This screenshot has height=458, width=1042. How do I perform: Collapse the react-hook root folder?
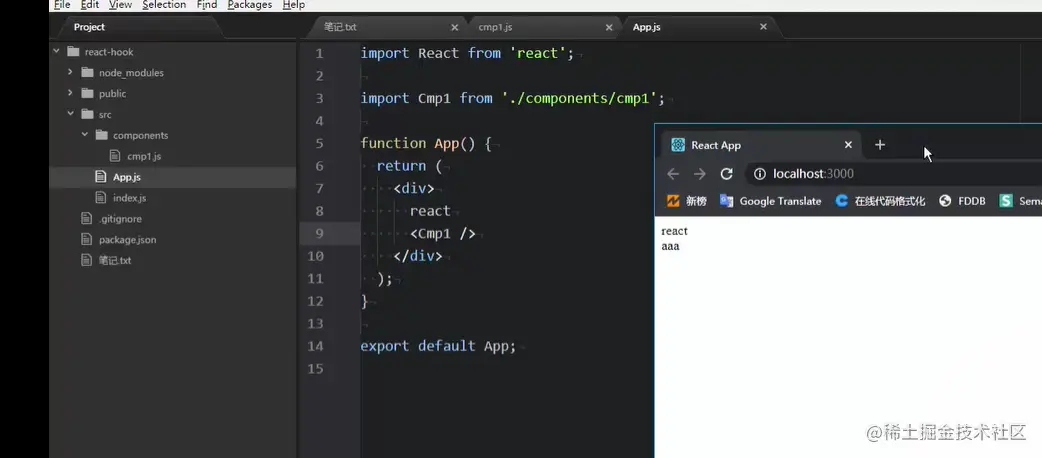click(x=56, y=51)
